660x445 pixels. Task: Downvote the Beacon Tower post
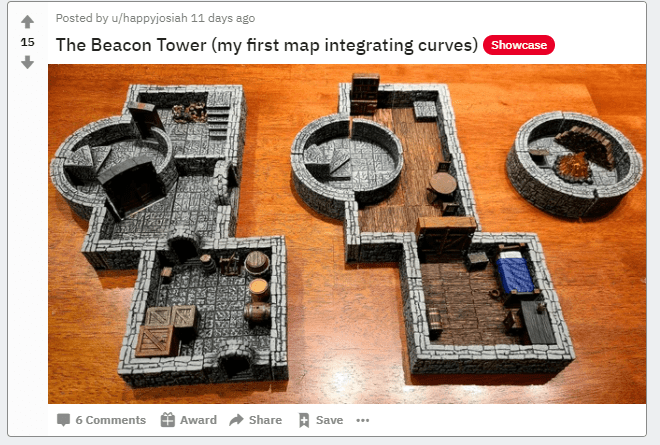pyautogui.click(x=27, y=62)
